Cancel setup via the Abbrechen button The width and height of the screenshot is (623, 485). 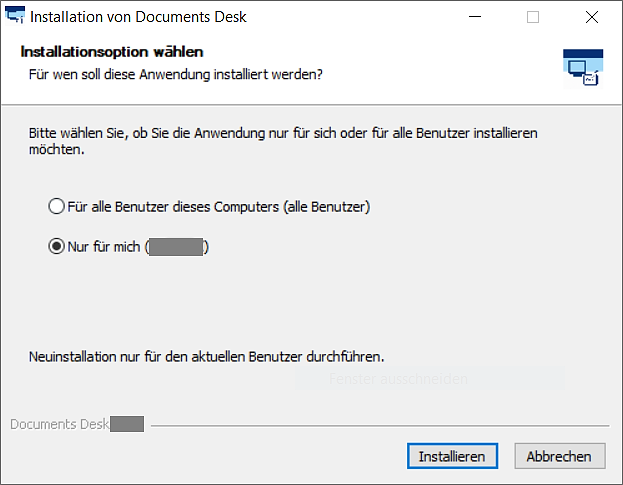pos(560,456)
